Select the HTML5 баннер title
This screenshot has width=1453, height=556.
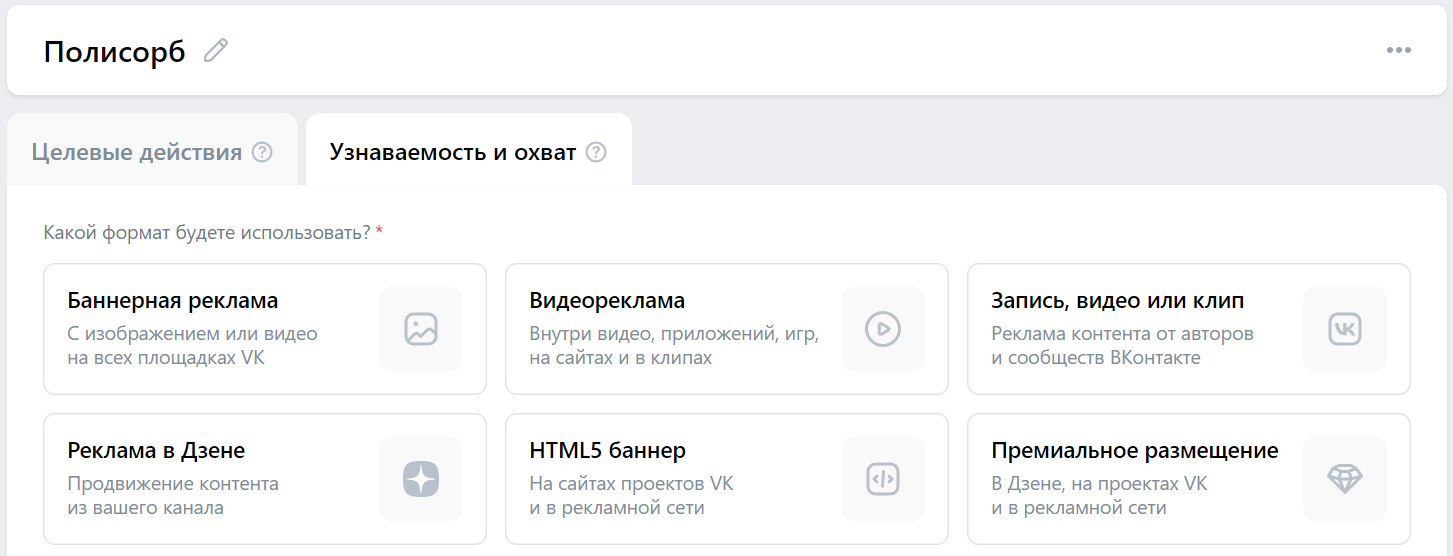click(608, 451)
